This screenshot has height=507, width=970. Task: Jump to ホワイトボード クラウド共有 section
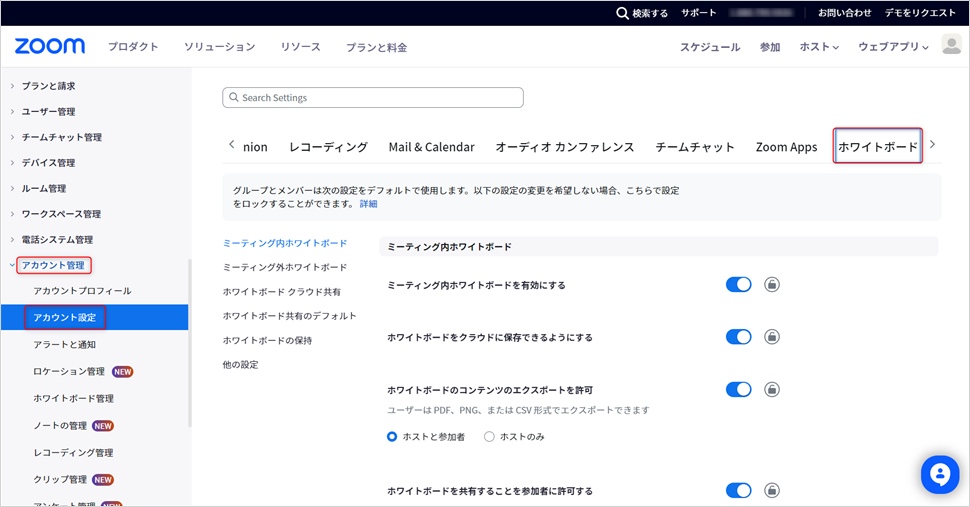(x=281, y=292)
